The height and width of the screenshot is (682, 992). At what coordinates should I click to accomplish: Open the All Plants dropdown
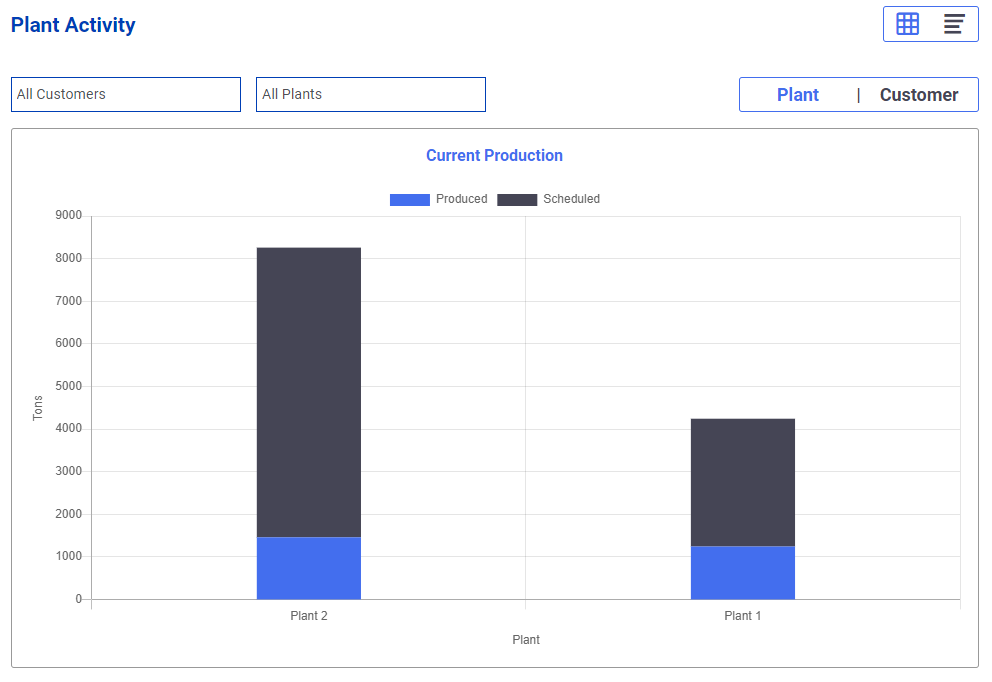pyautogui.click(x=371, y=94)
